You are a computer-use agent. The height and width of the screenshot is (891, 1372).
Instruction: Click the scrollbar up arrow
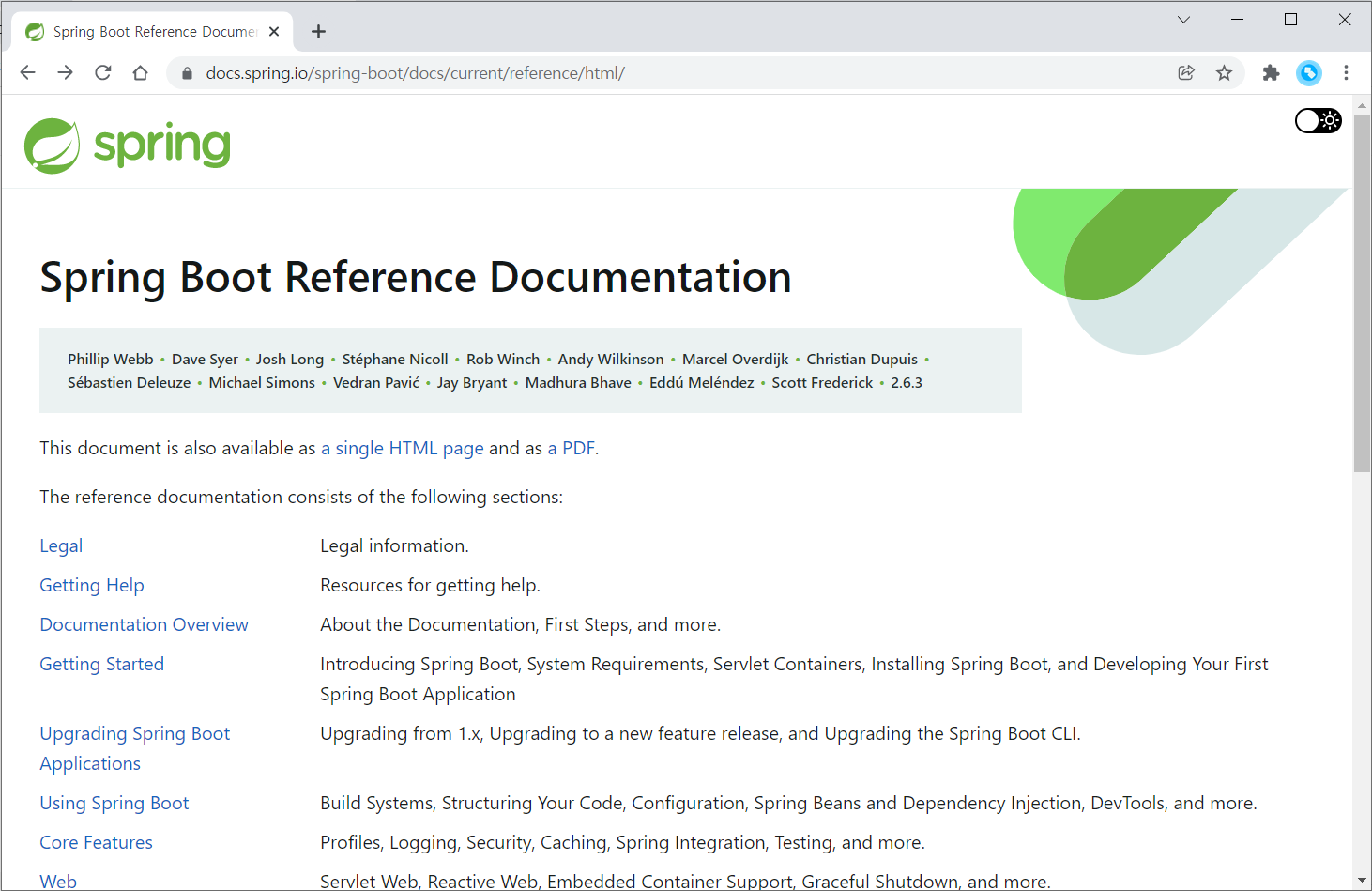(x=1362, y=104)
